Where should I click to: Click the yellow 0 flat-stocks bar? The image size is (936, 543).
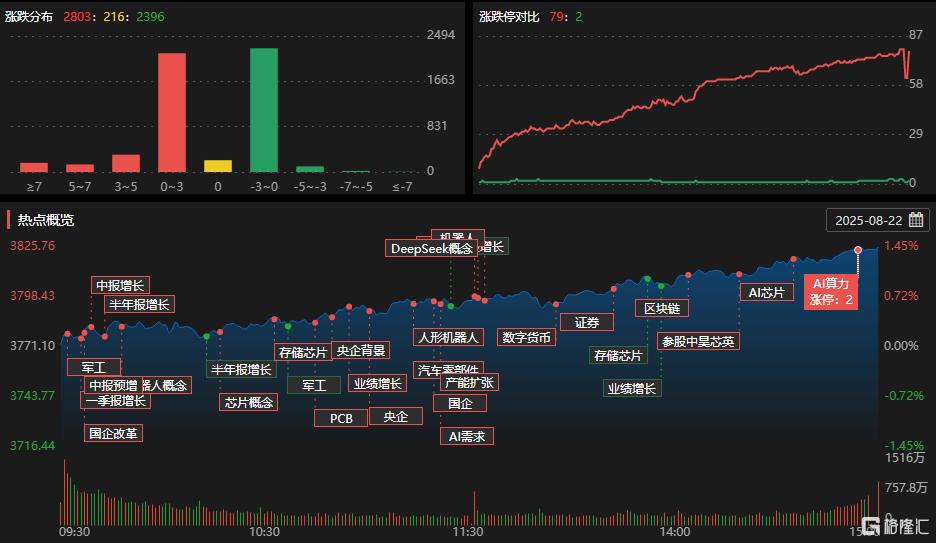[x=218, y=165]
